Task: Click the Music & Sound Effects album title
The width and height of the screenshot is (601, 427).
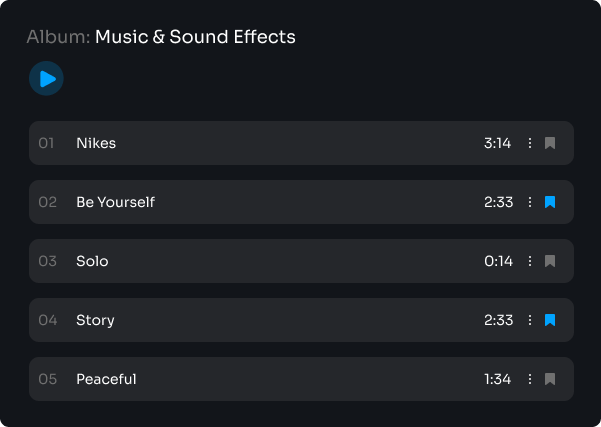Action: click(x=195, y=37)
